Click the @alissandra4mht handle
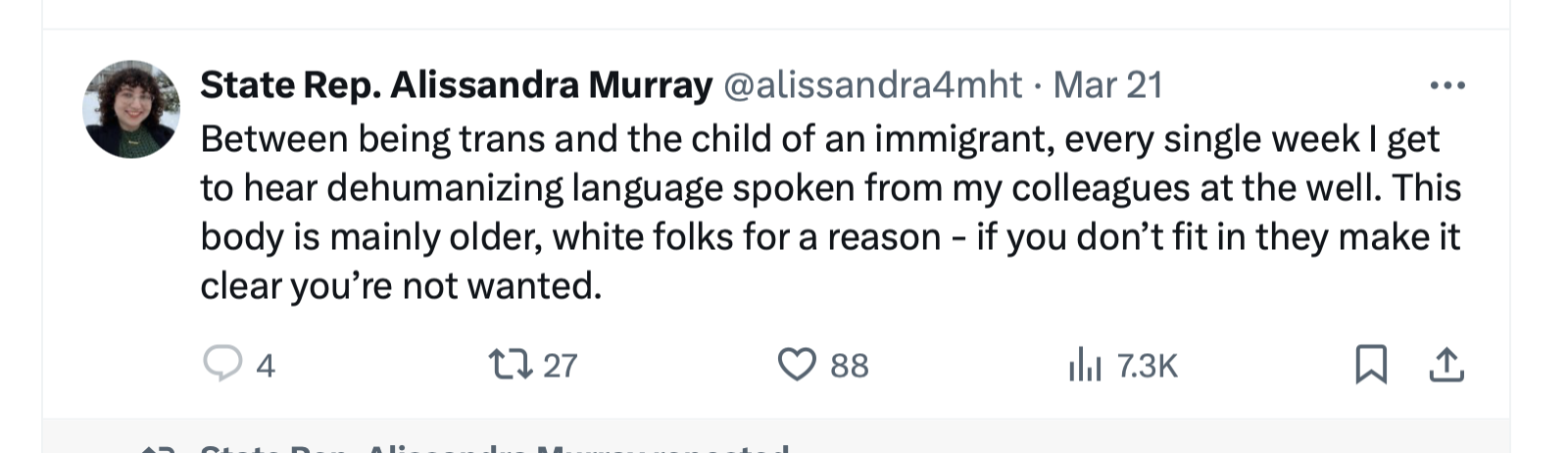This screenshot has width=1568, height=453. pyautogui.click(x=872, y=86)
